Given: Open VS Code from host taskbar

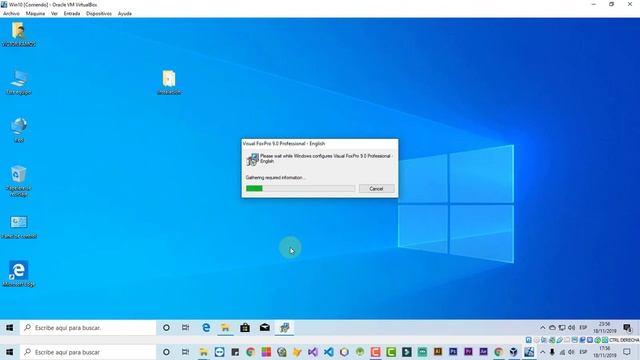Looking at the screenshot, I should pyautogui.click(x=329, y=352).
